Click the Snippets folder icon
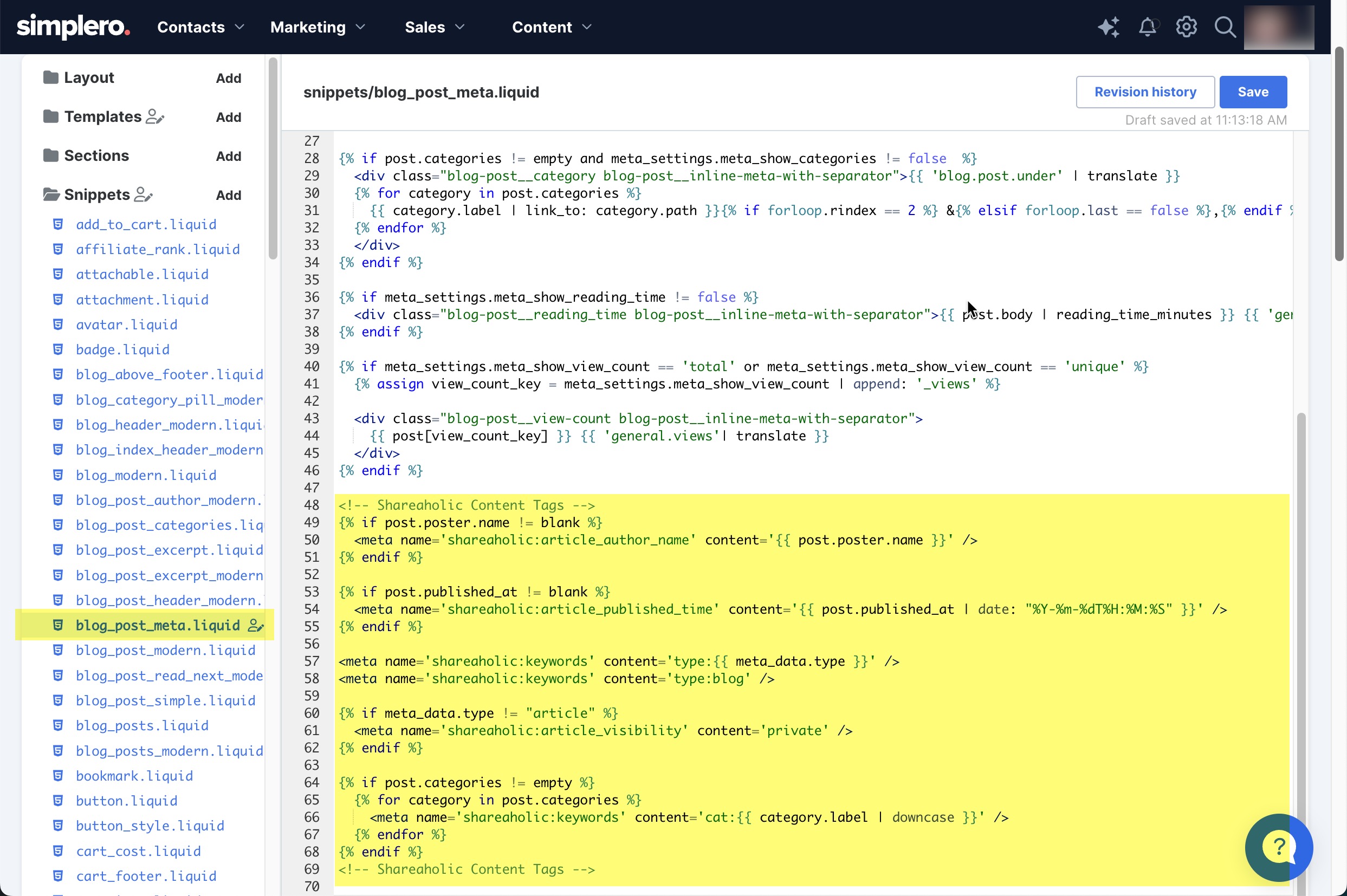 click(x=51, y=194)
